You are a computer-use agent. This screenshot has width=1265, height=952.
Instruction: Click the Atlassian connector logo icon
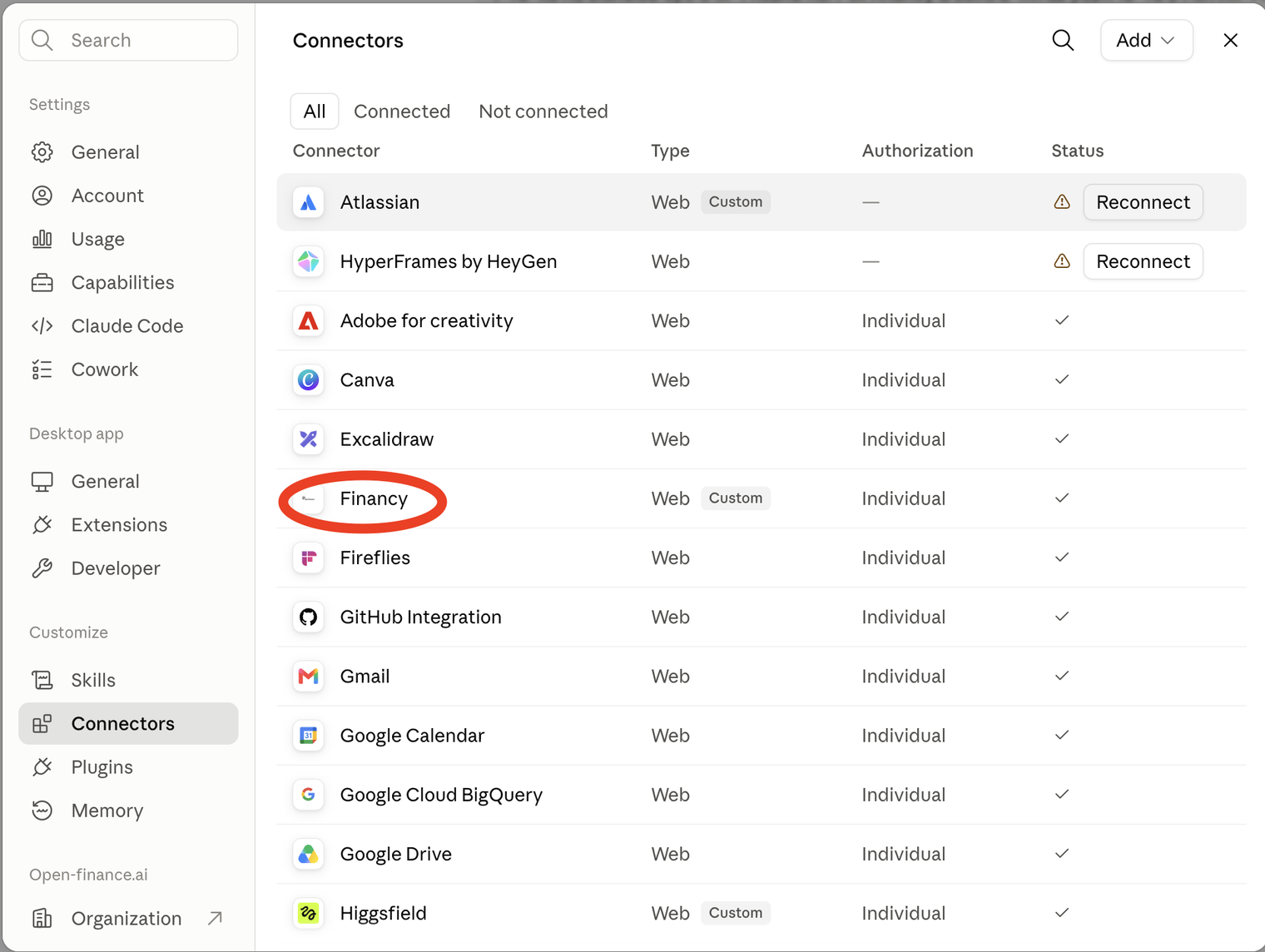coord(309,202)
